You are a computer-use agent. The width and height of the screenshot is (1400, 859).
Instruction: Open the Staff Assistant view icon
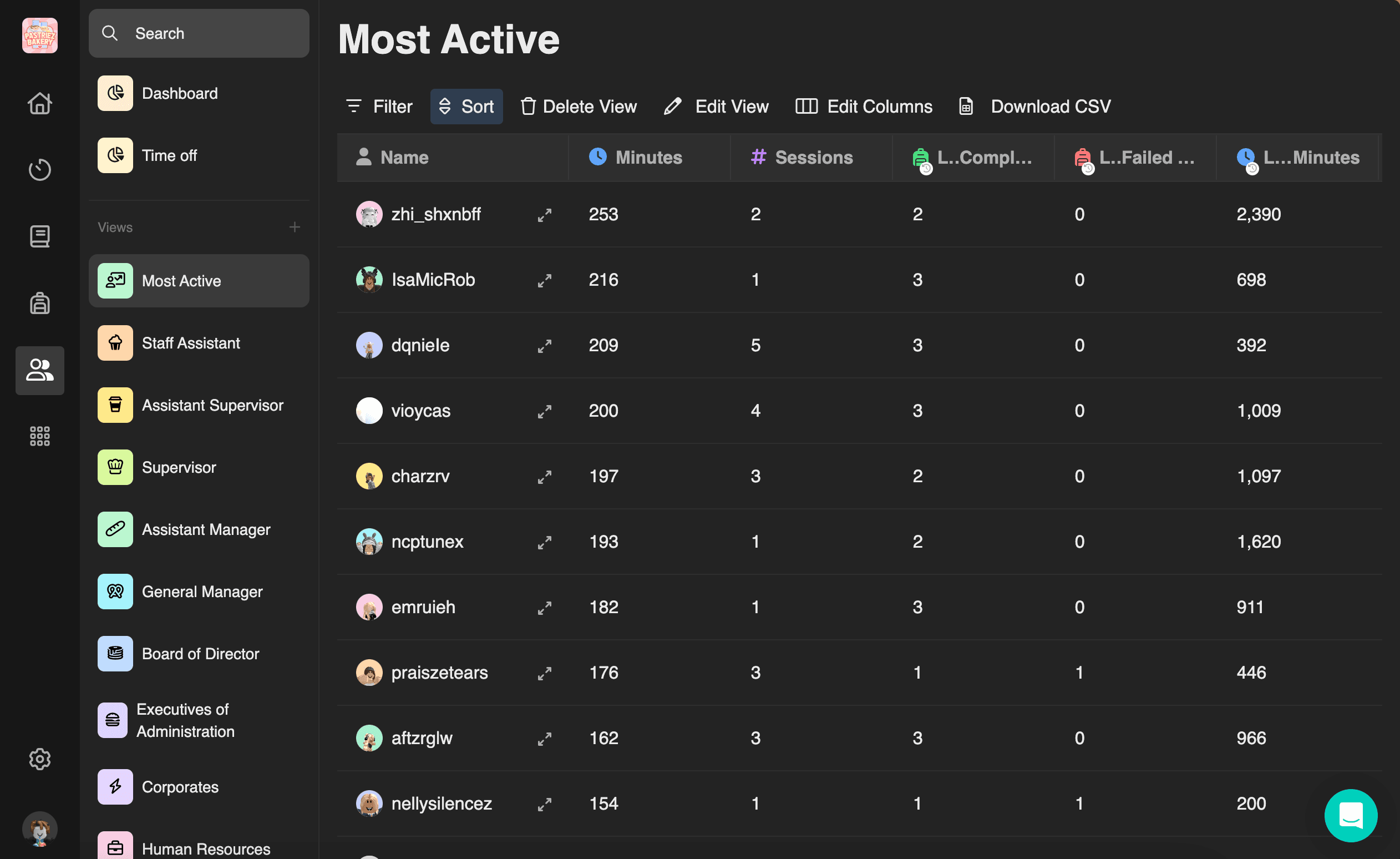(x=114, y=342)
